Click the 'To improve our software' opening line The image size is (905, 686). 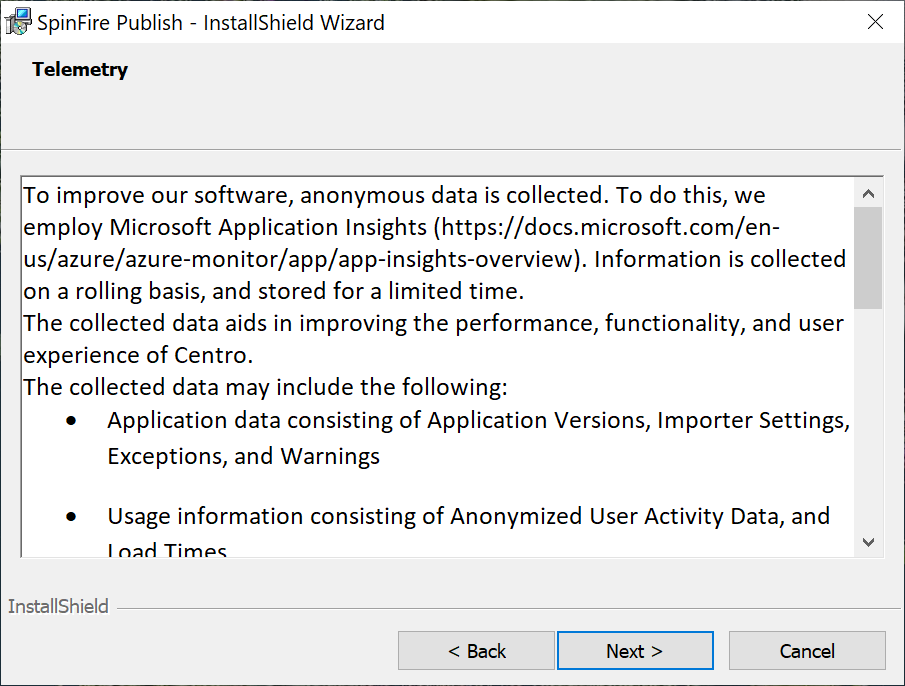coord(394,195)
